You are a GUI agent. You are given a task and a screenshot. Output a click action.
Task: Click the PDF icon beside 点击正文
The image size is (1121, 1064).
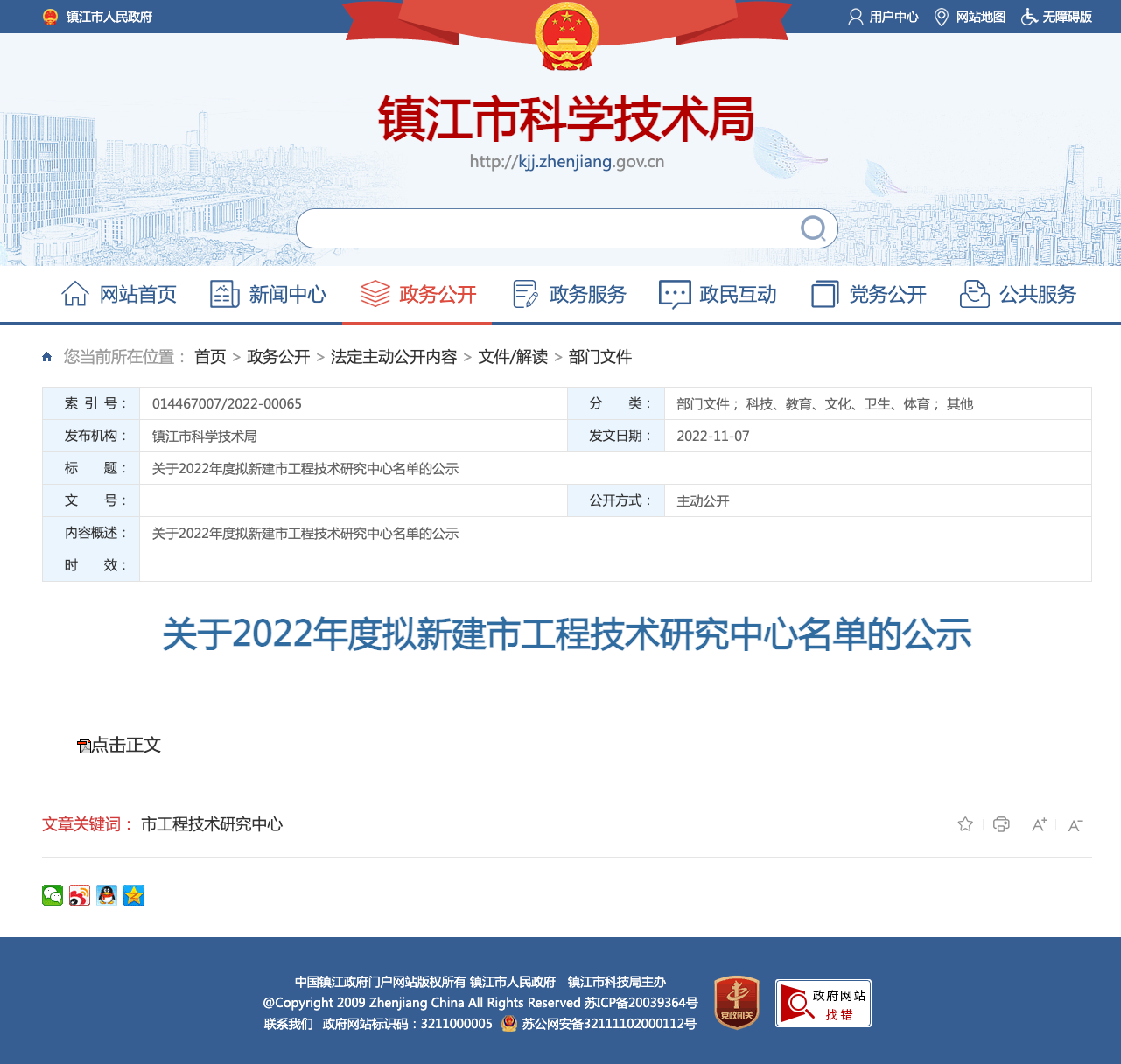pos(84,746)
